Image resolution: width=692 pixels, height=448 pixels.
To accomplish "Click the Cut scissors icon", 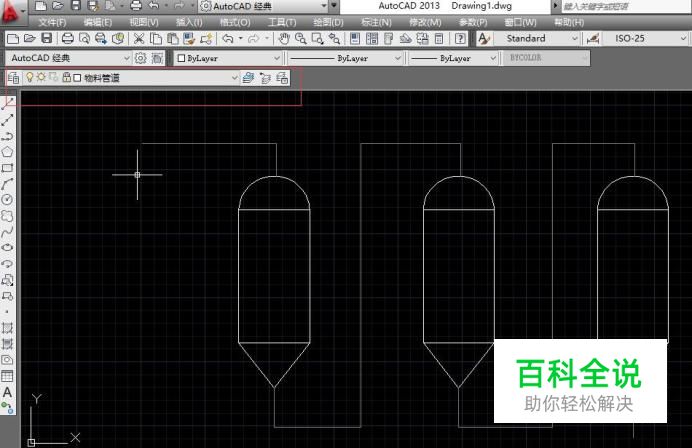I will pyautogui.click(x=139, y=39).
